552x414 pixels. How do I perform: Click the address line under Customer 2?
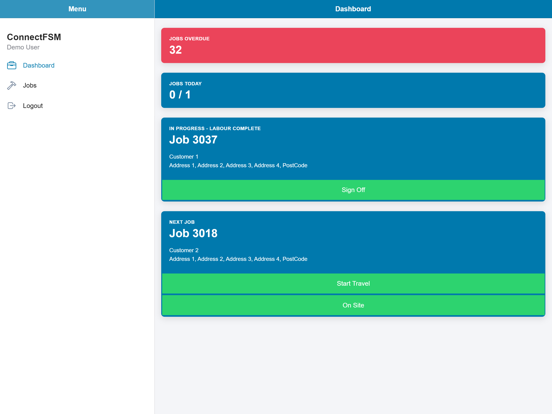[238, 259]
